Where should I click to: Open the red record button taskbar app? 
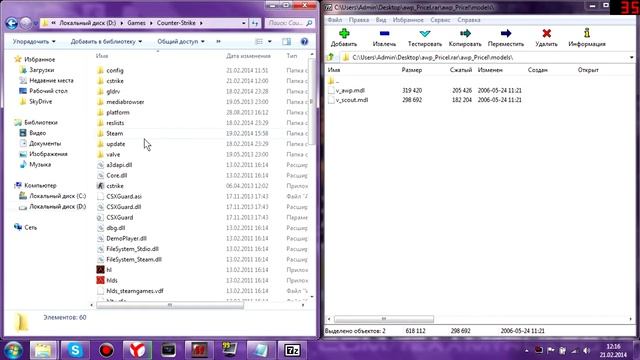106,350
